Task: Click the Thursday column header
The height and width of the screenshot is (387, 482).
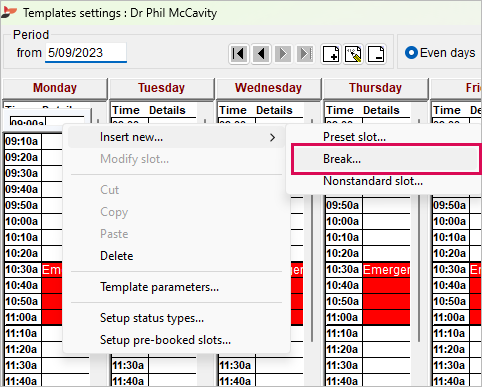Action: click(x=375, y=88)
